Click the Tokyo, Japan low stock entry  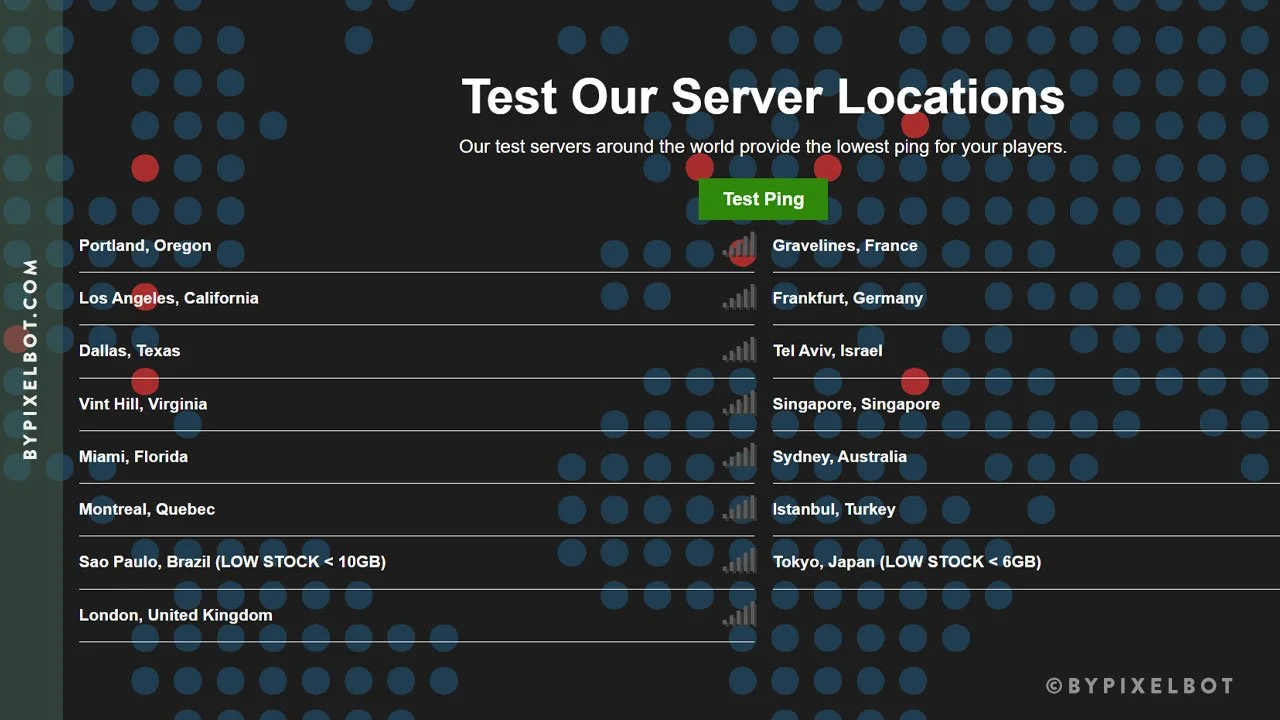906,561
